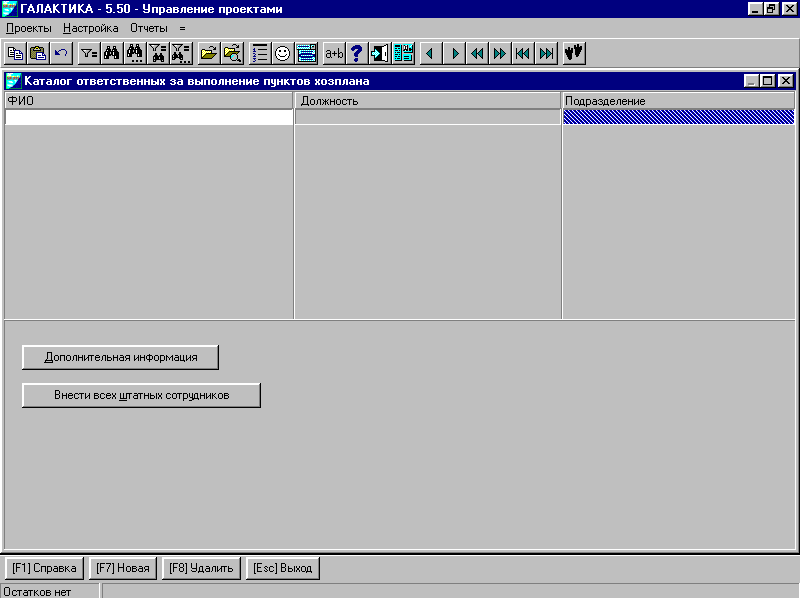Click the smiley face icon
Image resolution: width=800 pixels, height=600 pixels.
(x=283, y=54)
